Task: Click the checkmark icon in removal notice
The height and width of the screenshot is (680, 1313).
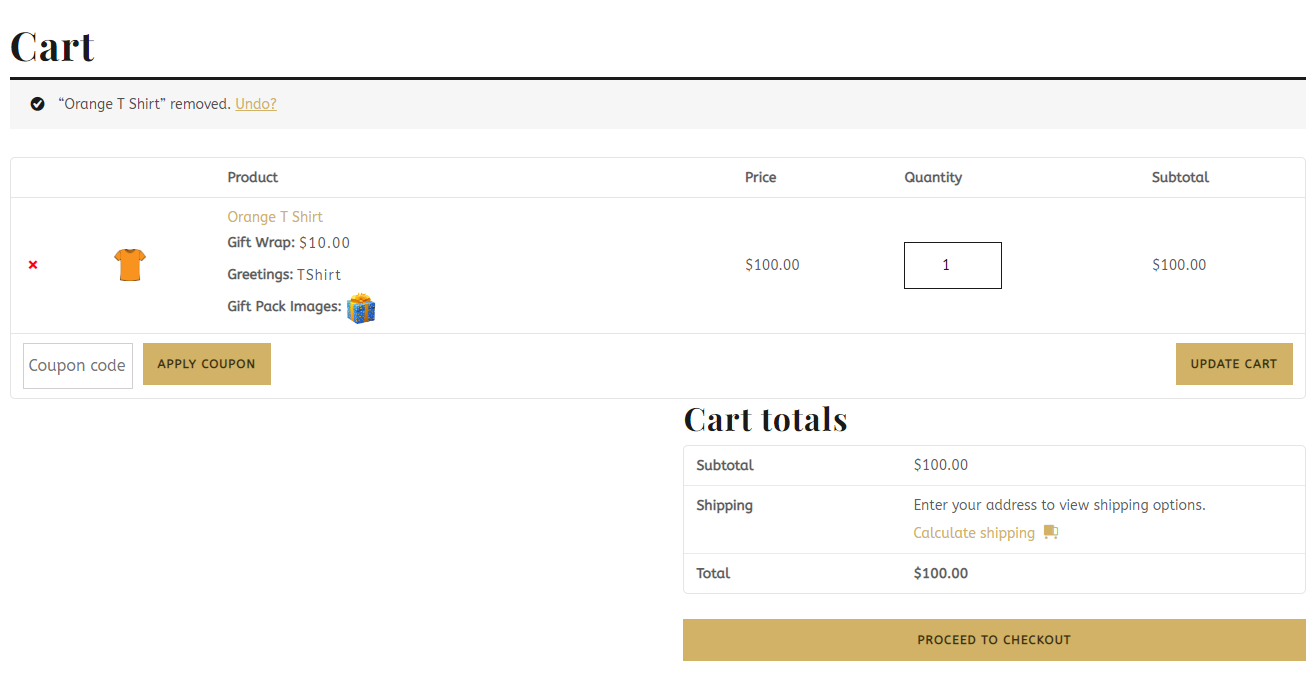Action: (38, 104)
